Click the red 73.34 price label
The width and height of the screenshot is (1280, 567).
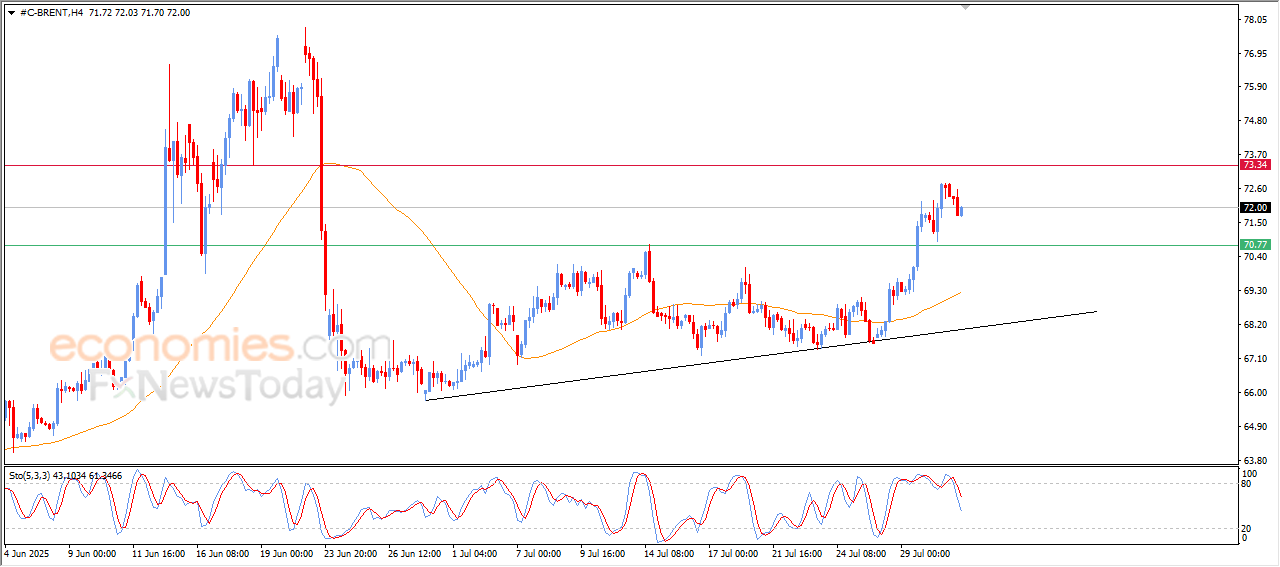tap(1254, 164)
